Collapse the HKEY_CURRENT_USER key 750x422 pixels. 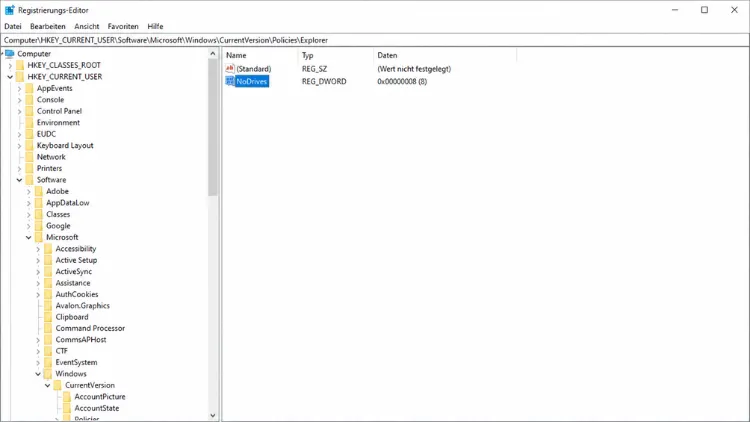10,77
